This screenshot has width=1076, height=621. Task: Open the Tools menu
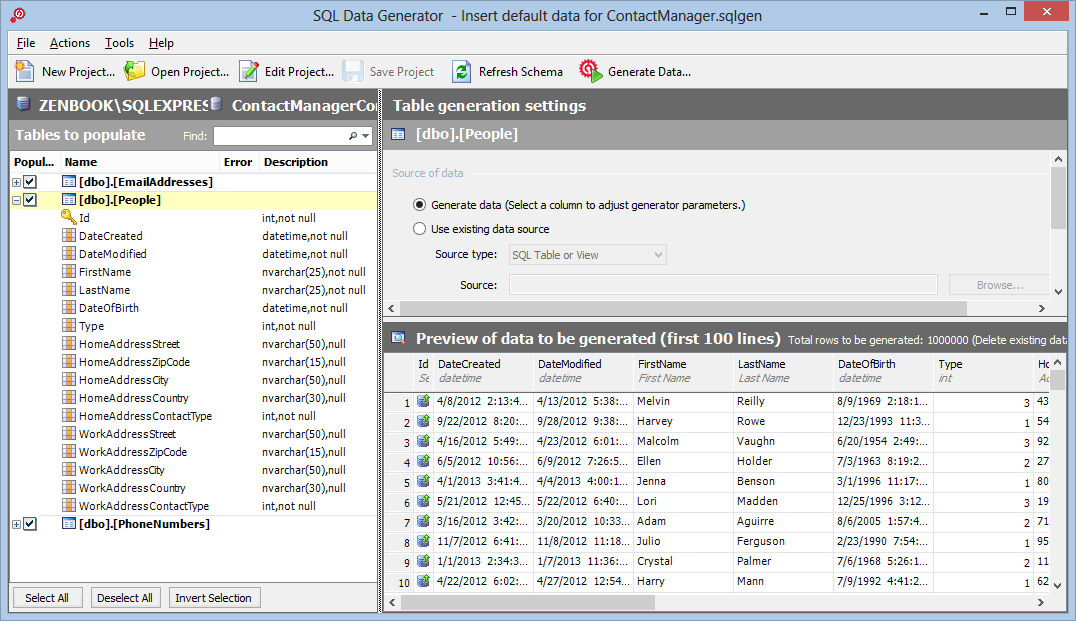coord(119,43)
